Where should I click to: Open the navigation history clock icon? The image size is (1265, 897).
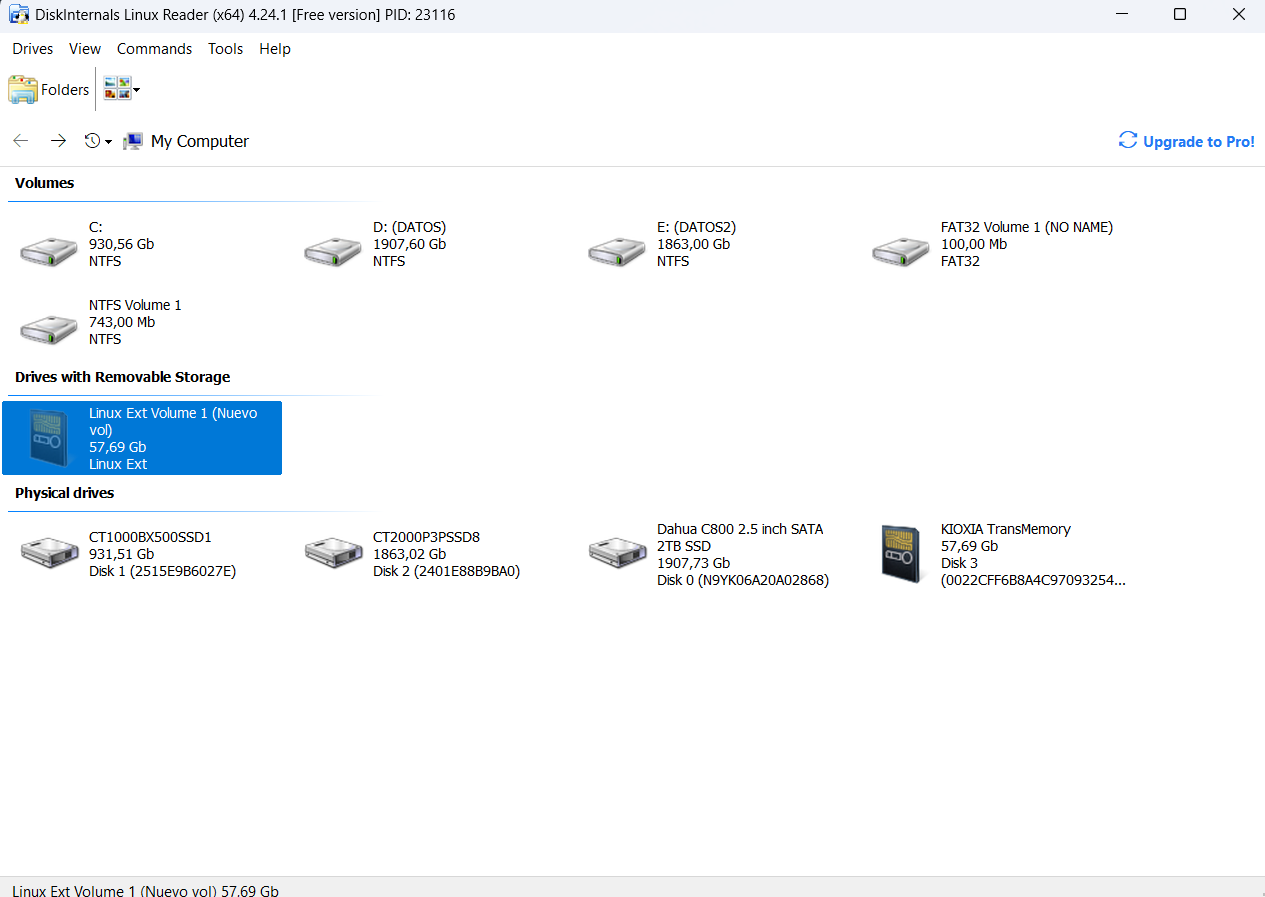(x=92, y=141)
